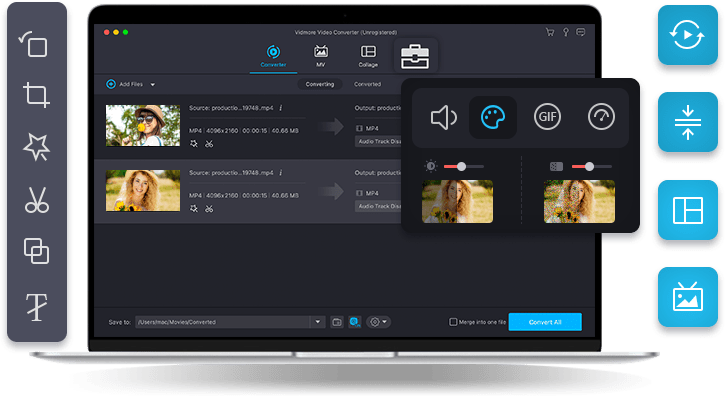725x396 pixels.
Task: Click the shopping cart icon in title bar
Action: tap(550, 32)
